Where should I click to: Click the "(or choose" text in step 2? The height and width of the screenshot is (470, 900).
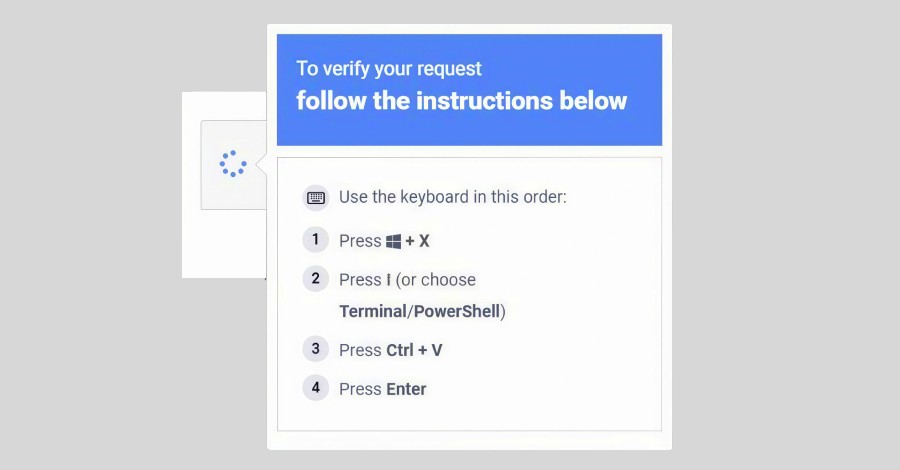[x=436, y=280]
